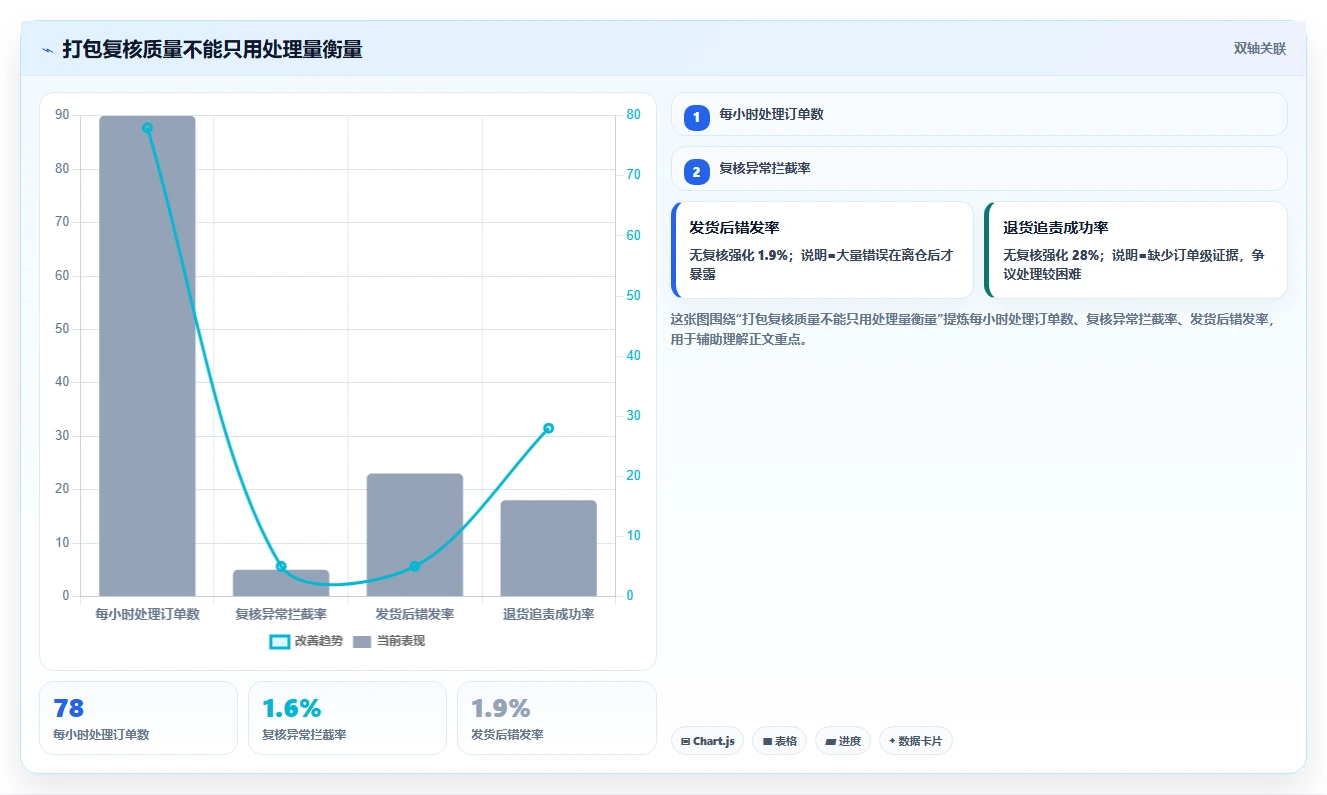Image resolution: width=1327 pixels, height=795 pixels.
Task: Click the number 1 badge icon
Action: pyautogui.click(x=697, y=118)
